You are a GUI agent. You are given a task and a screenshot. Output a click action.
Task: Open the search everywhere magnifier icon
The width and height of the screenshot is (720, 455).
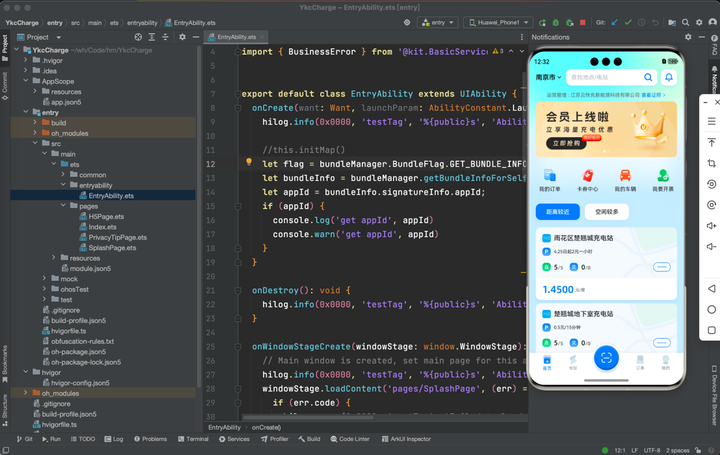[685, 22]
